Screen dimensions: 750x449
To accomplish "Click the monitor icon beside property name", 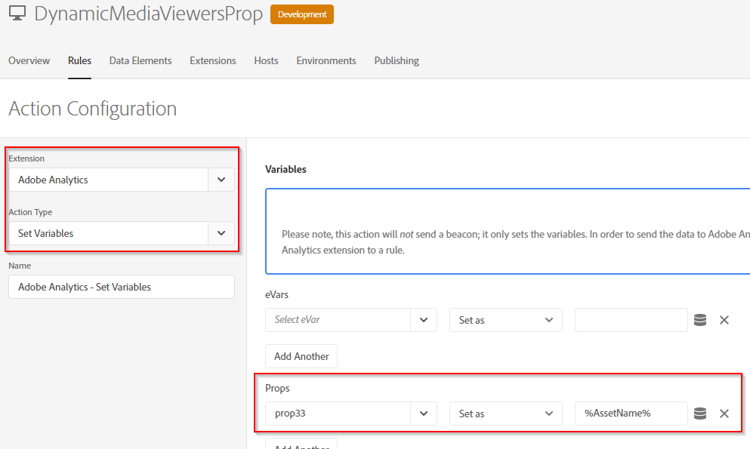I will [17, 14].
